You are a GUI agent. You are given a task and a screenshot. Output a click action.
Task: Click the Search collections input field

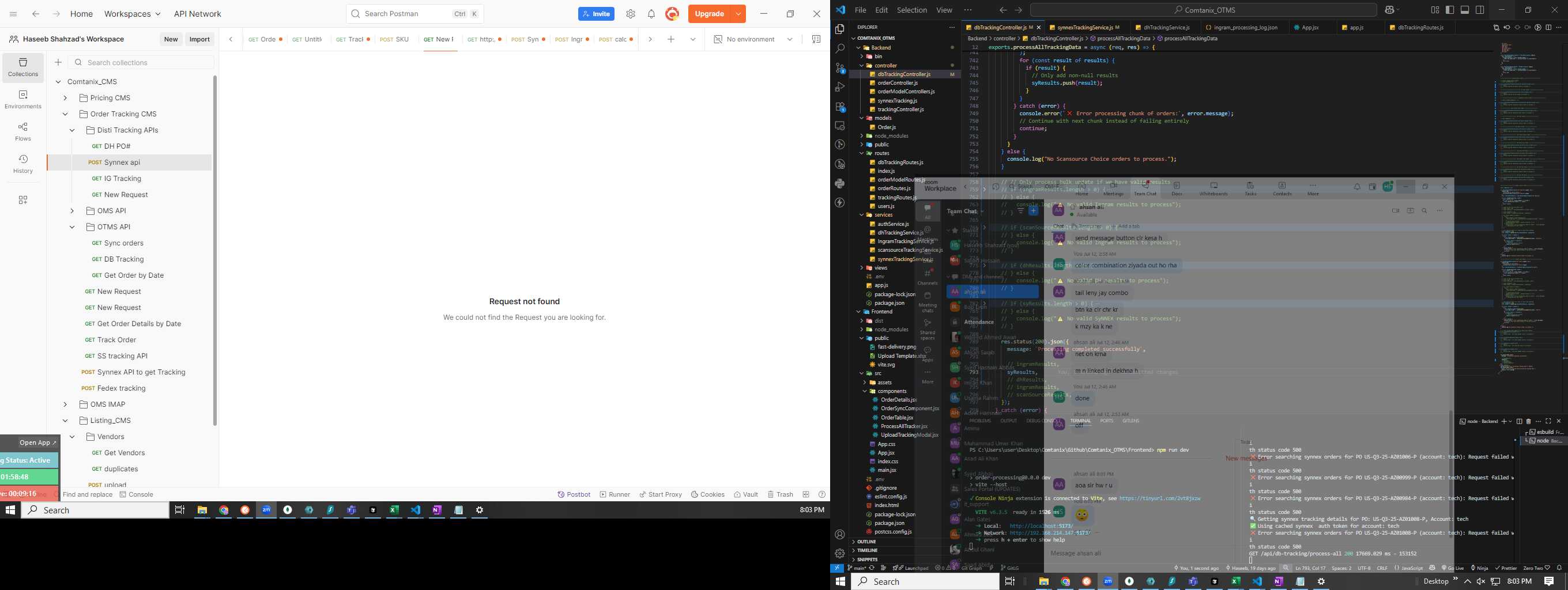pyautogui.click(x=141, y=62)
